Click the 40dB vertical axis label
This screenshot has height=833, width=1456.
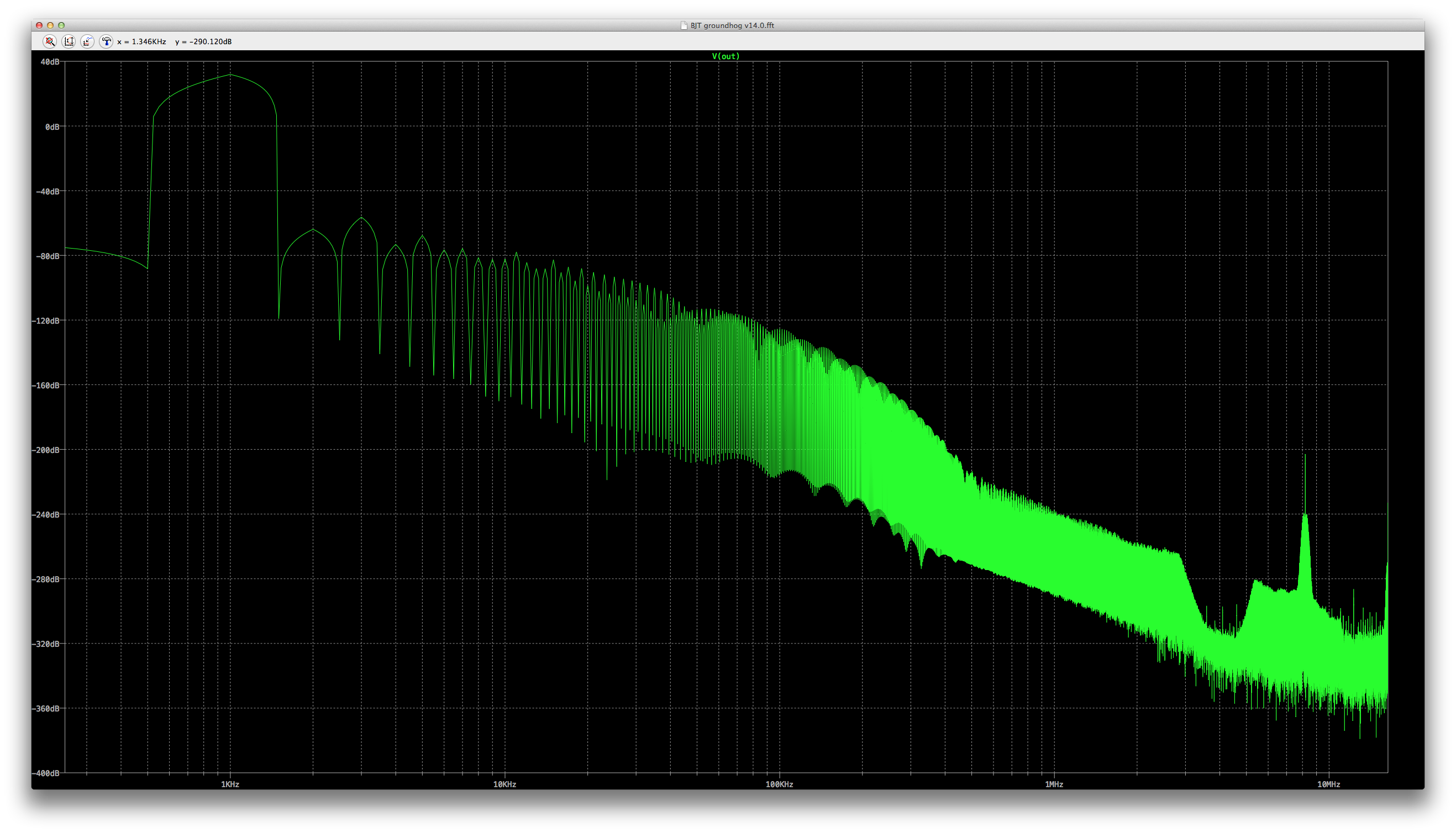50,62
